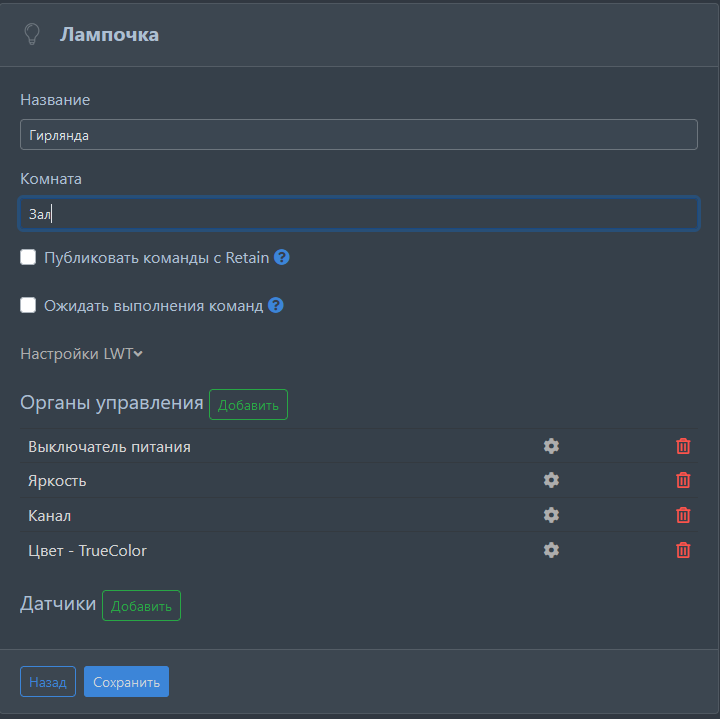Delete the Яркость control with trash icon
This screenshot has width=720, height=719.
pyautogui.click(x=683, y=480)
